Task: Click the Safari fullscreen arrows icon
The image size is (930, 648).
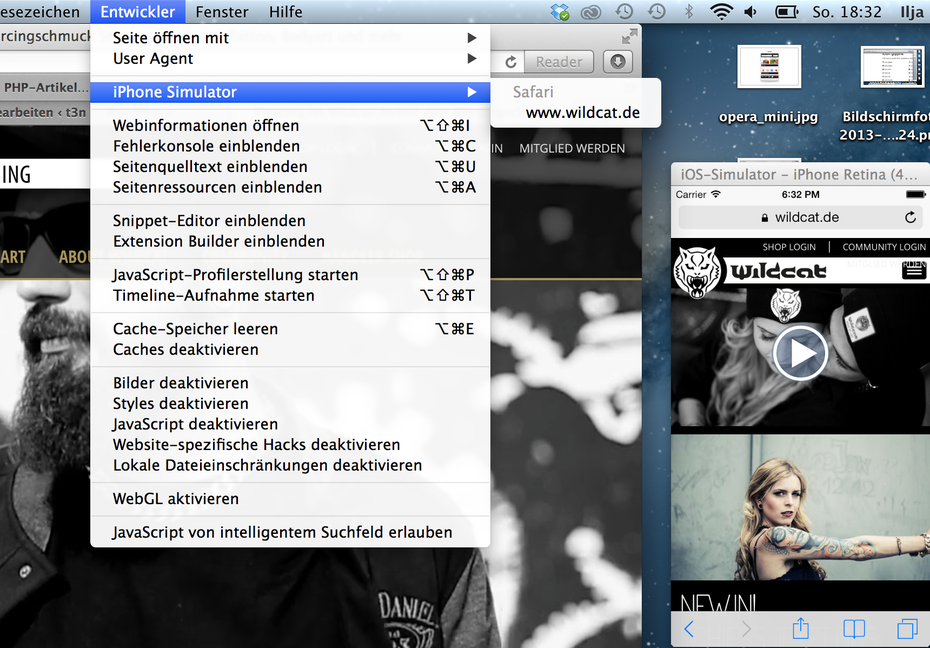Action: click(x=629, y=37)
